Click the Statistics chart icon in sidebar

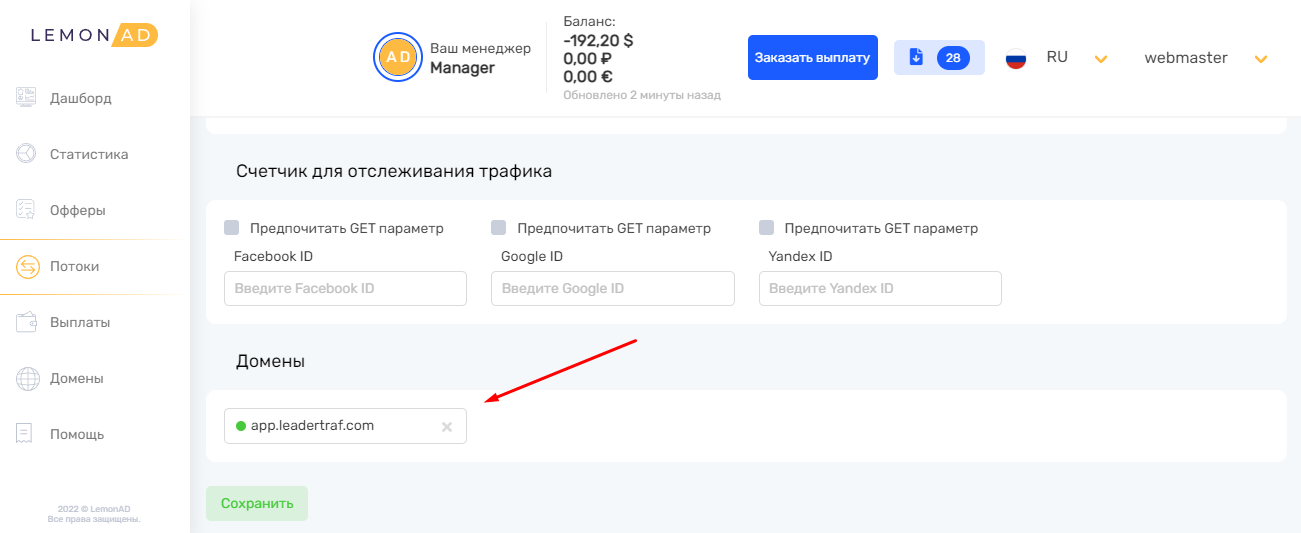point(27,154)
